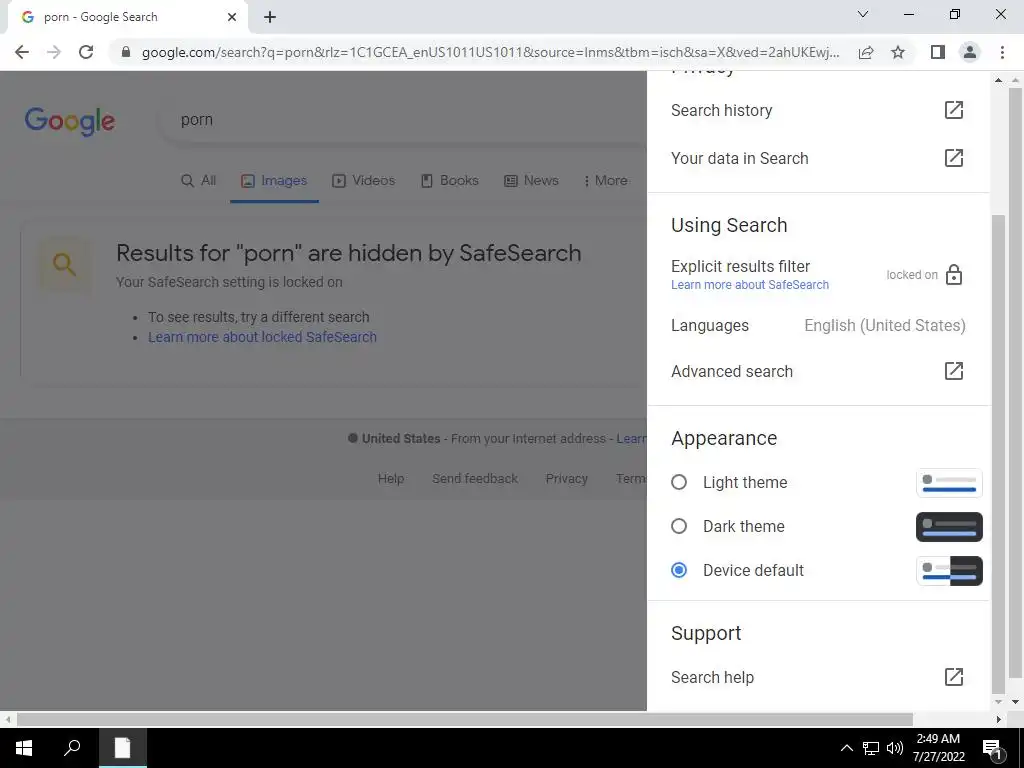Switch to the Videos tab
Screen dimensions: 1024x768
pos(364,181)
